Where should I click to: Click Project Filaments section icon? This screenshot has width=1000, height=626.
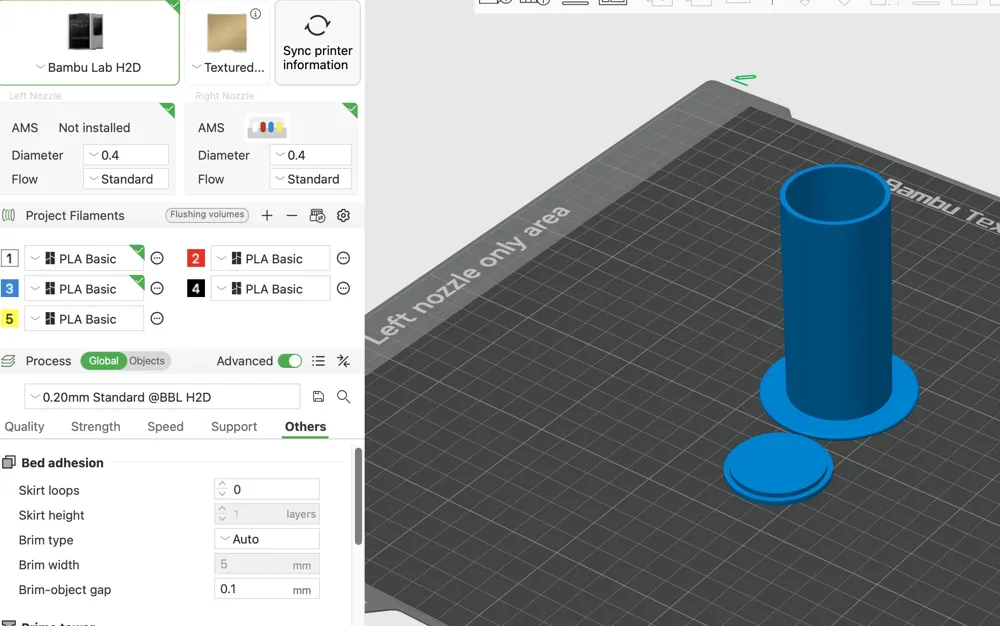point(8,215)
